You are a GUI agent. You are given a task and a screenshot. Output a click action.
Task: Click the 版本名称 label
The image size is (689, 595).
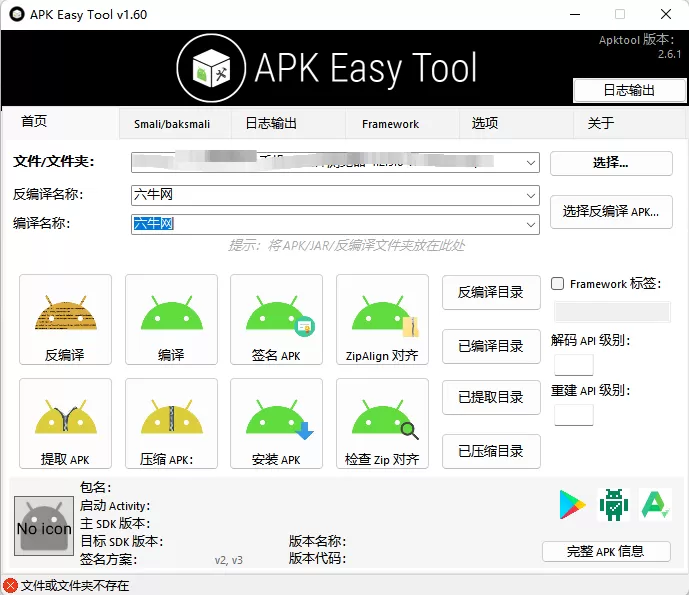tap(317, 541)
